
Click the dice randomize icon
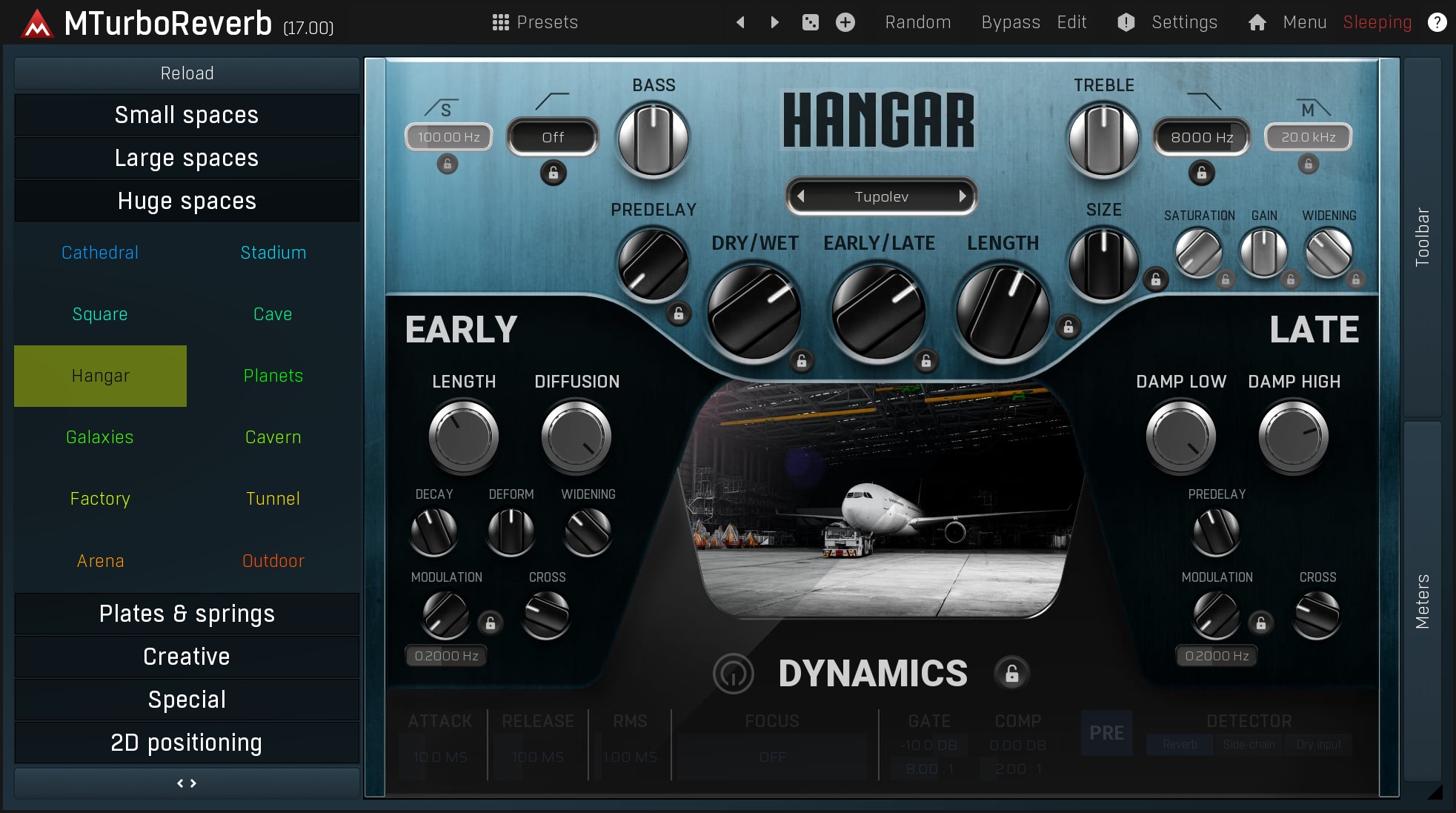point(811,22)
